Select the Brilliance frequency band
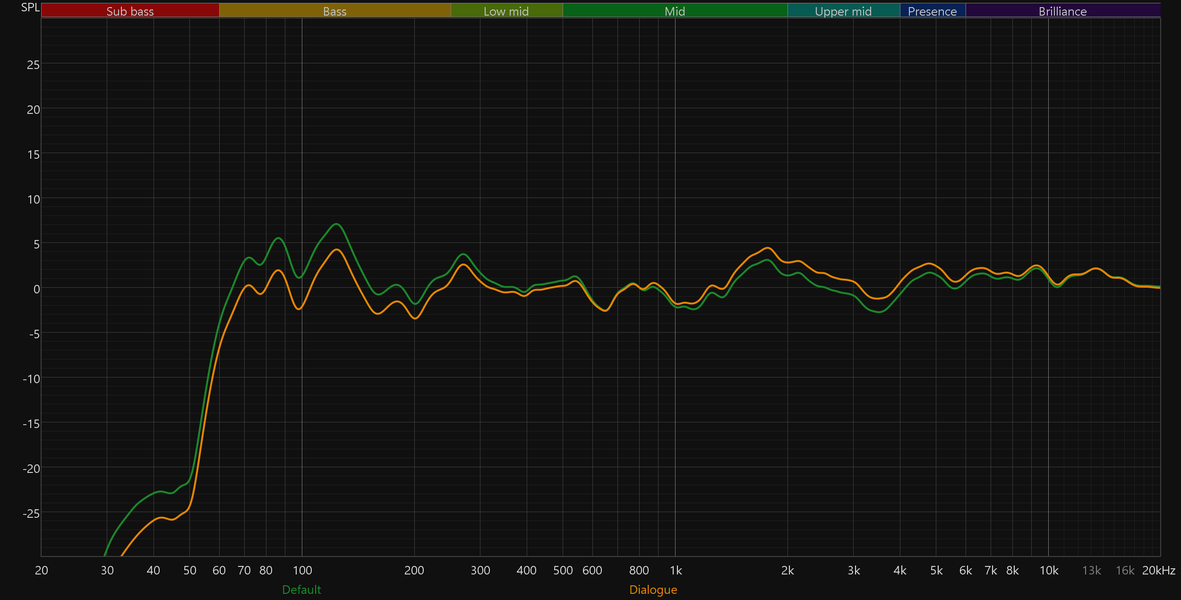The height and width of the screenshot is (600, 1181). 1063,11
